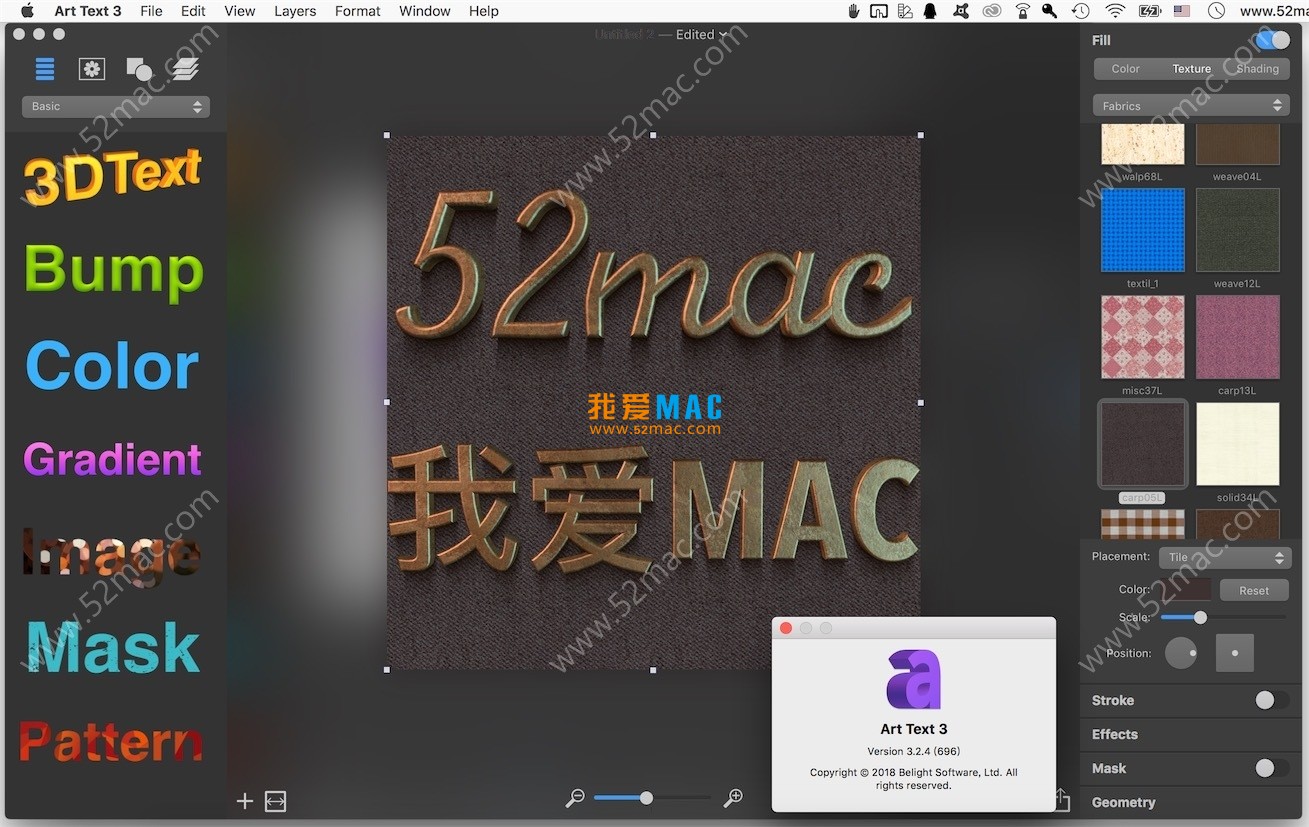Open the Window menu

pos(425,11)
